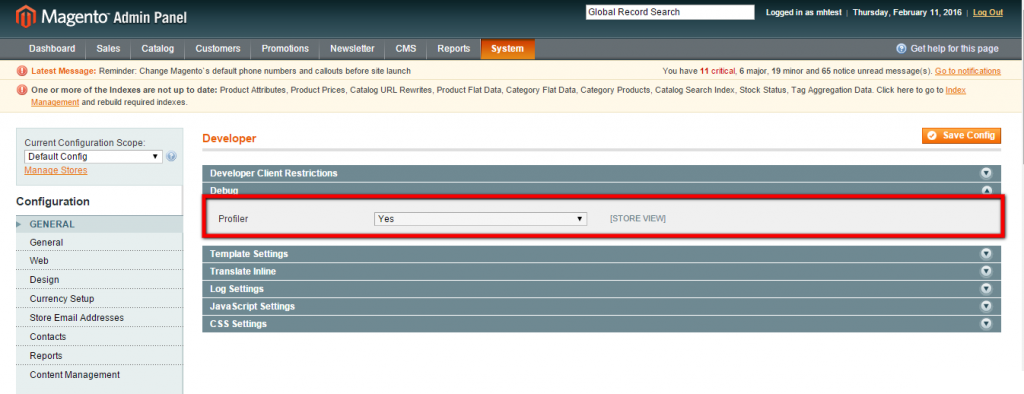Click the Profiler field label
Image resolution: width=1024 pixels, height=394 pixels.
233,219
